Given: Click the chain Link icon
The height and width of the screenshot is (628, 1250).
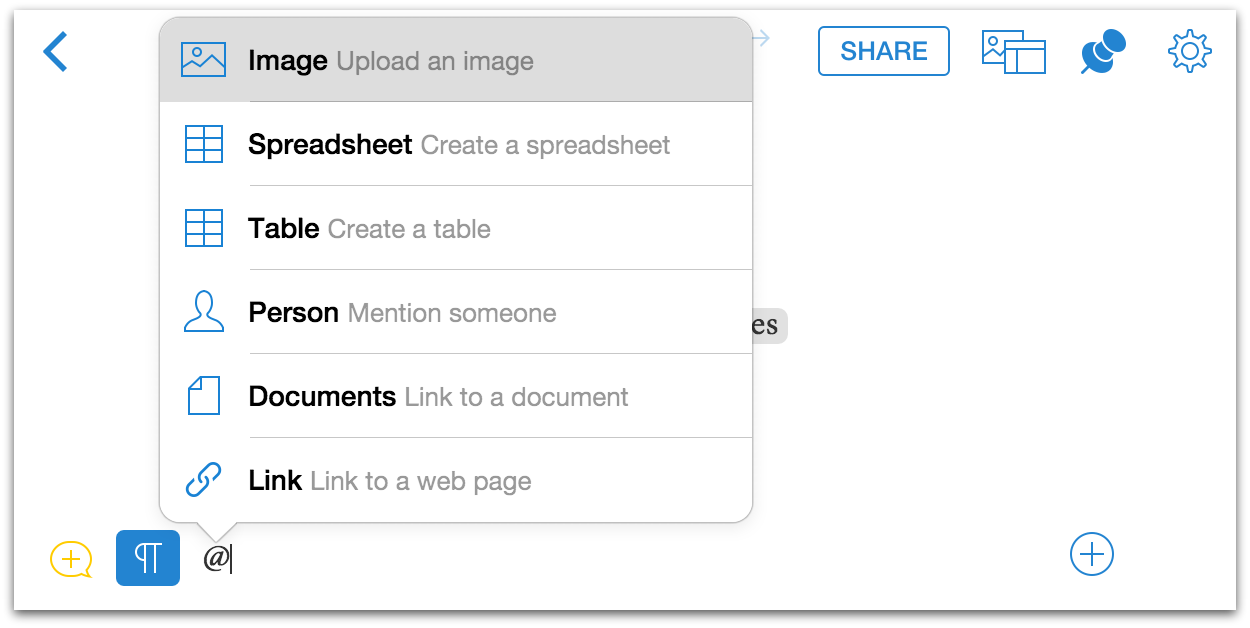Looking at the screenshot, I should (x=204, y=480).
